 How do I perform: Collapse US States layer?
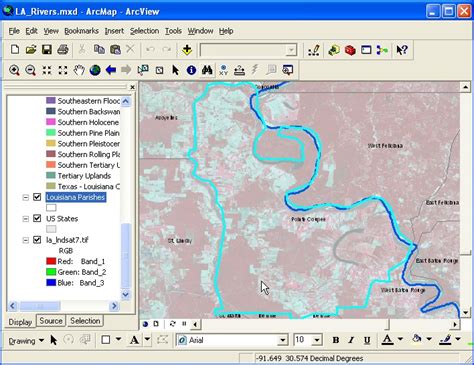pyautogui.click(x=26, y=219)
